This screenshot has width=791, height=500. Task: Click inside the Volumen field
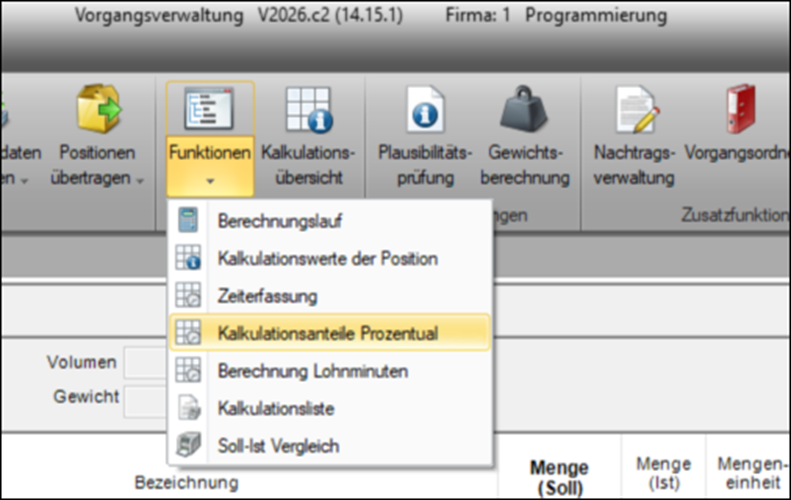[x=145, y=362]
